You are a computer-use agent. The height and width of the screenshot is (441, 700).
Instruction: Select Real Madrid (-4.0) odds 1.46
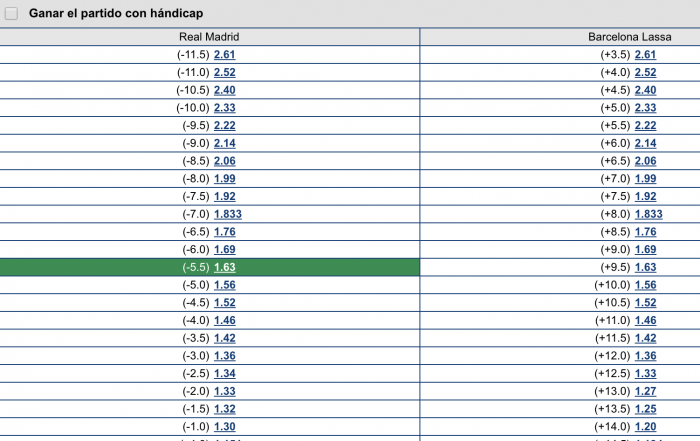point(225,320)
